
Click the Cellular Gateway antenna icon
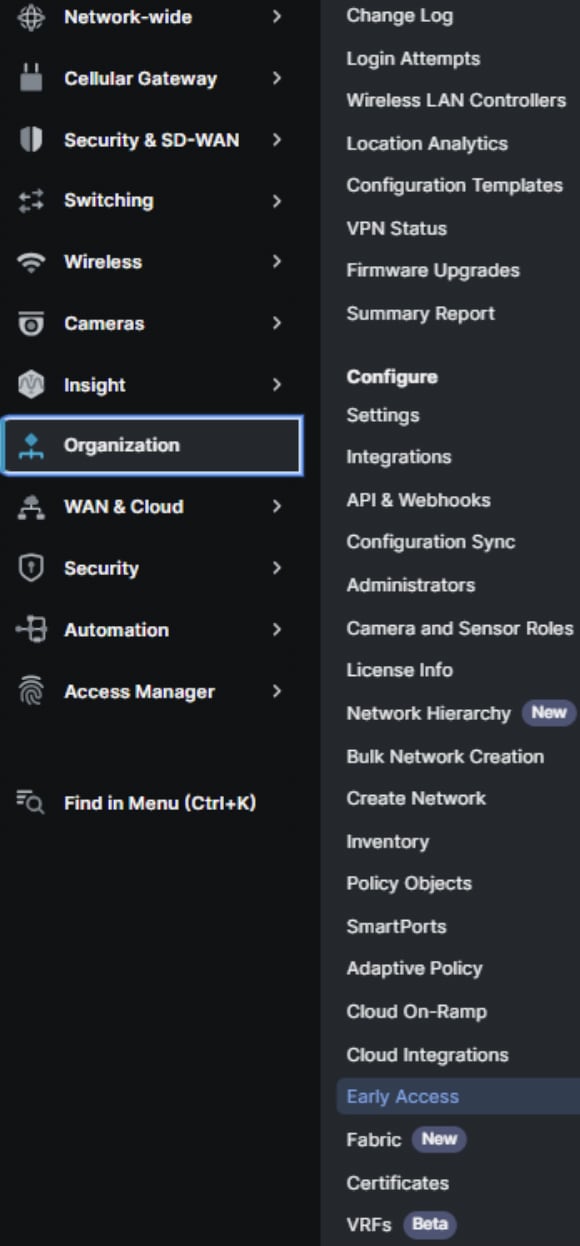[x=32, y=78]
